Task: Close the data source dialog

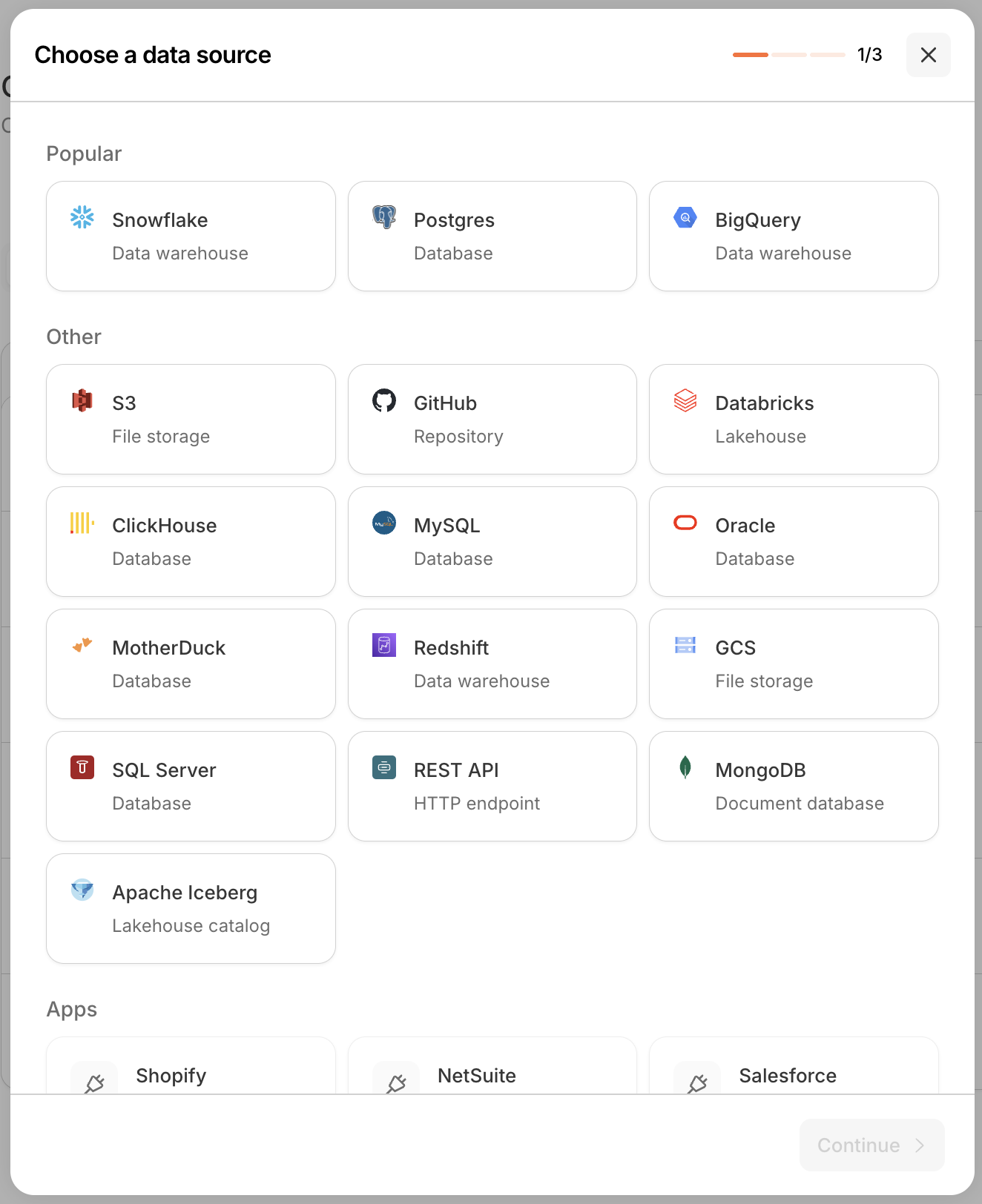Action: click(x=929, y=55)
